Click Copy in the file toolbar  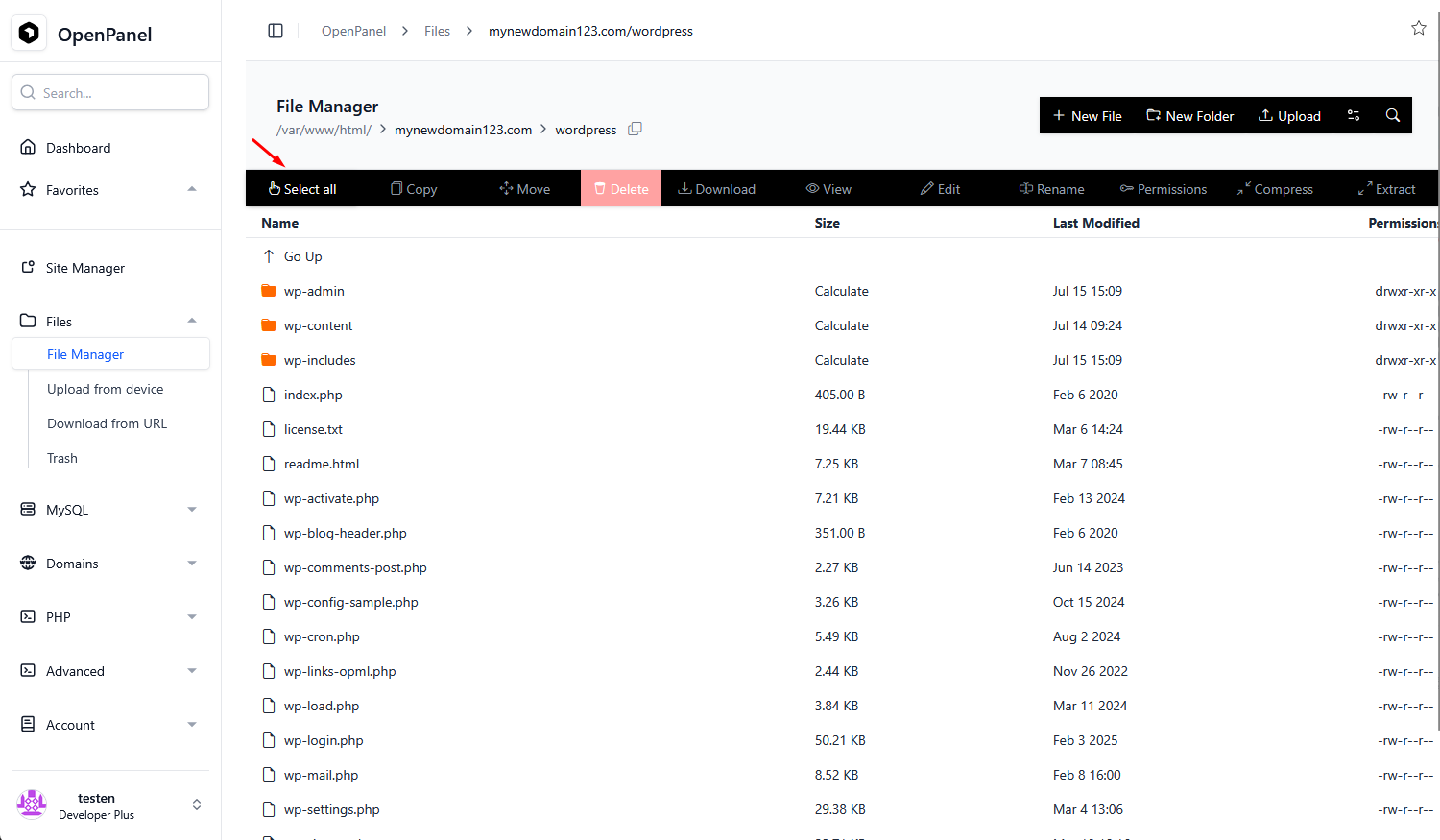click(414, 189)
